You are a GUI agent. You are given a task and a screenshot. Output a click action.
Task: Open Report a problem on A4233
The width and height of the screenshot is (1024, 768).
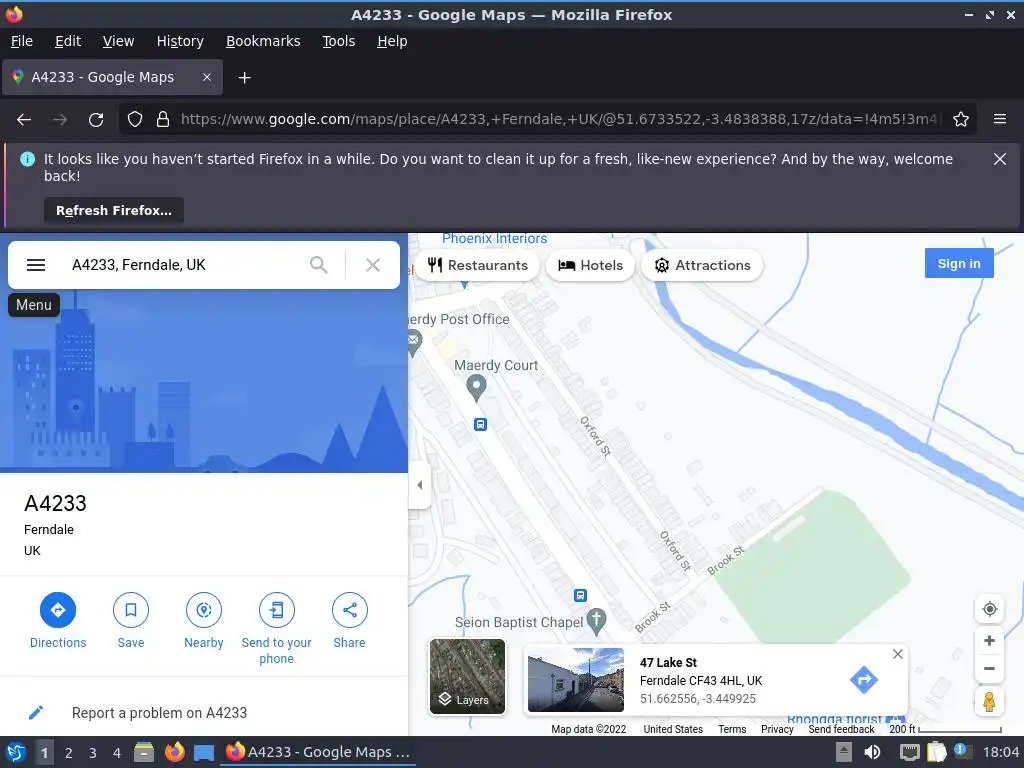159,712
